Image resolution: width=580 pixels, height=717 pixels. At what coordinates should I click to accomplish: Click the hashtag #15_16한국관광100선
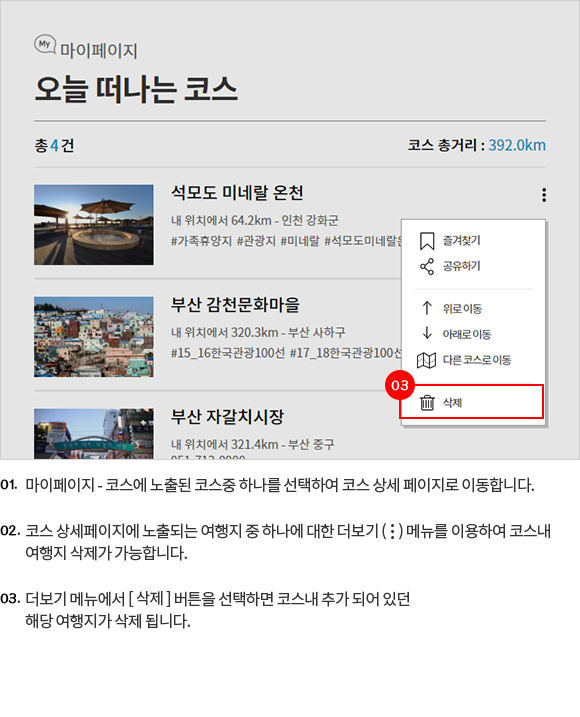(228, 353)
